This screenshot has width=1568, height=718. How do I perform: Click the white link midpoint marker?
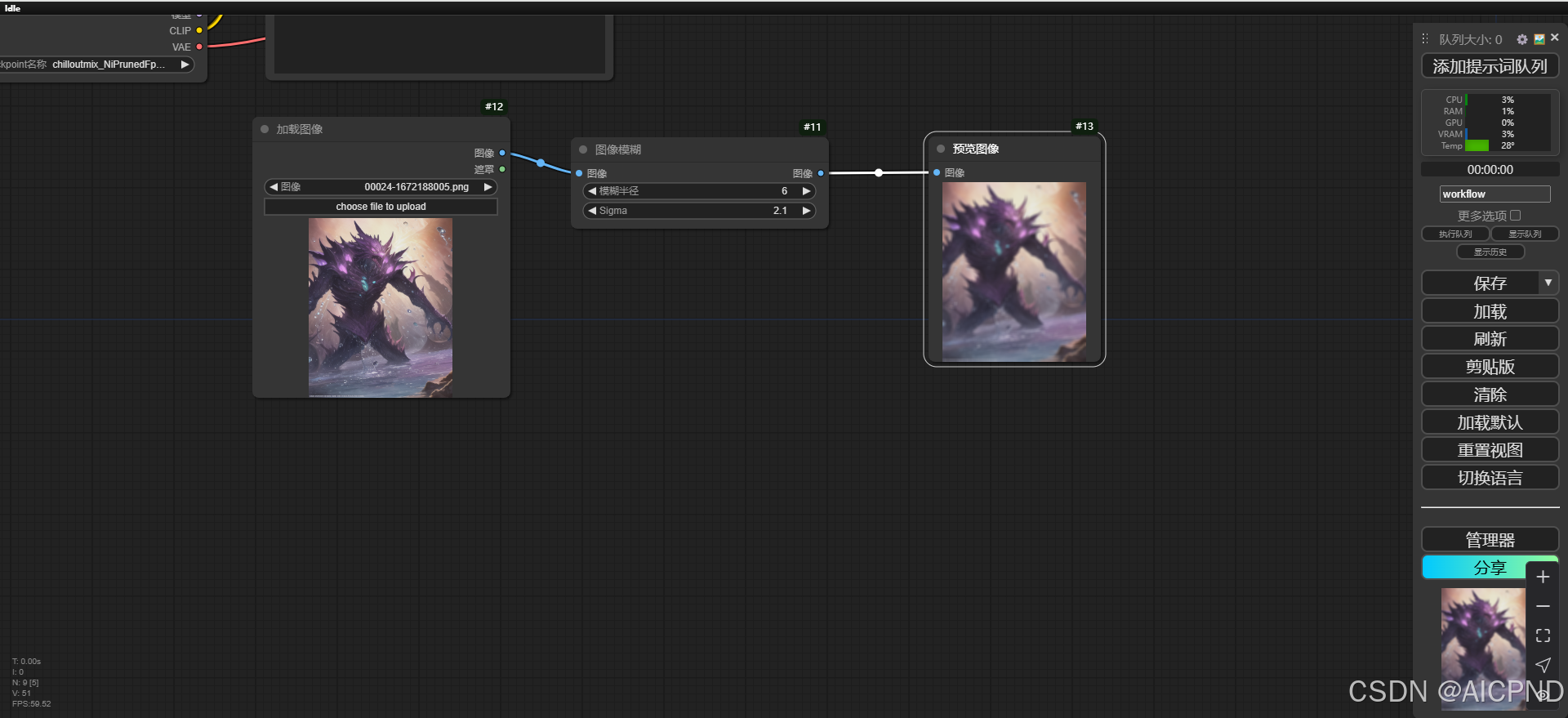879,172
